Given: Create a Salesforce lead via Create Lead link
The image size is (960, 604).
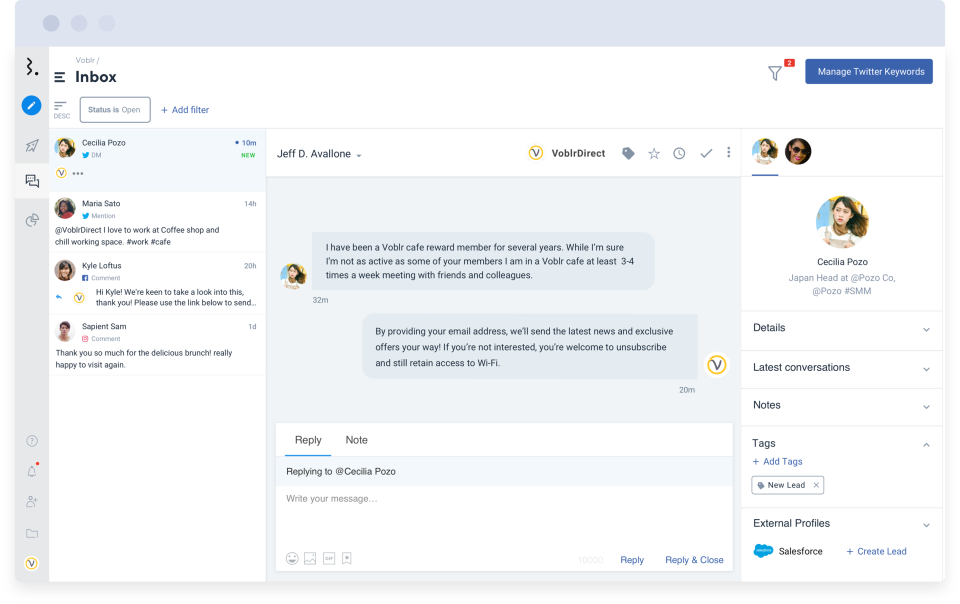Looking at the screenshot, I should pos(876,551).
